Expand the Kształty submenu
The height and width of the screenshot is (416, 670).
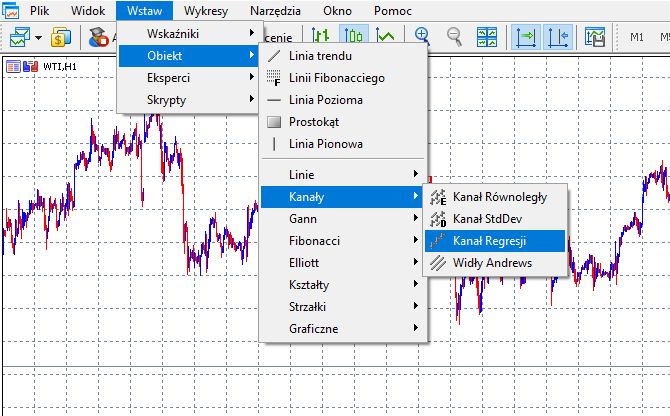pos(343,285)
